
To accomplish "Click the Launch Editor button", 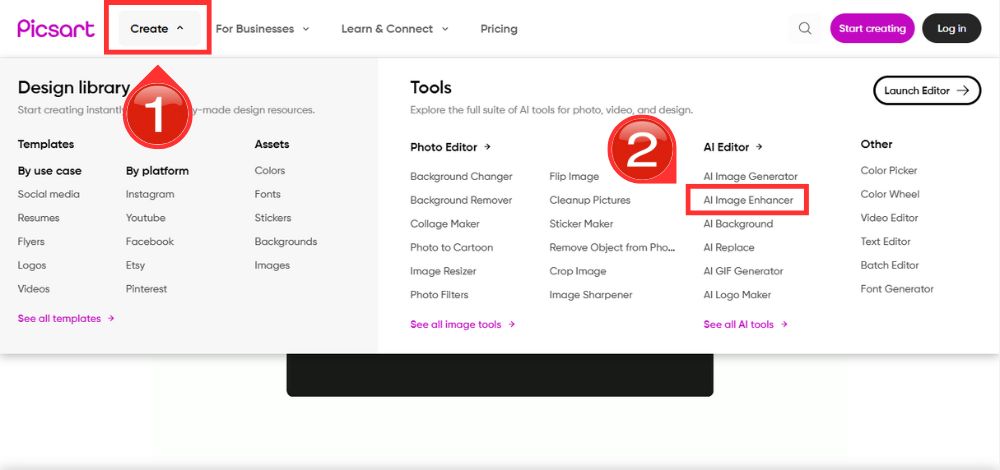I will tap(927, 91).
